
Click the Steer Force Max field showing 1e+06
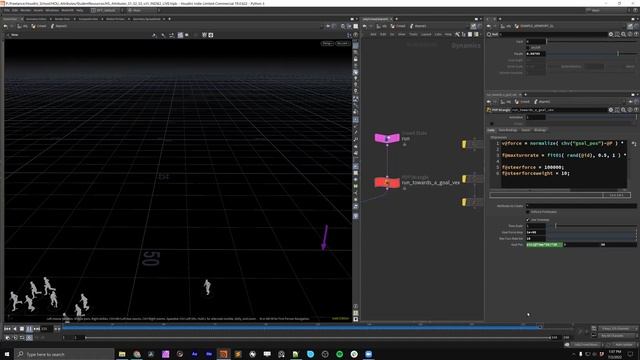click(536, 232)
